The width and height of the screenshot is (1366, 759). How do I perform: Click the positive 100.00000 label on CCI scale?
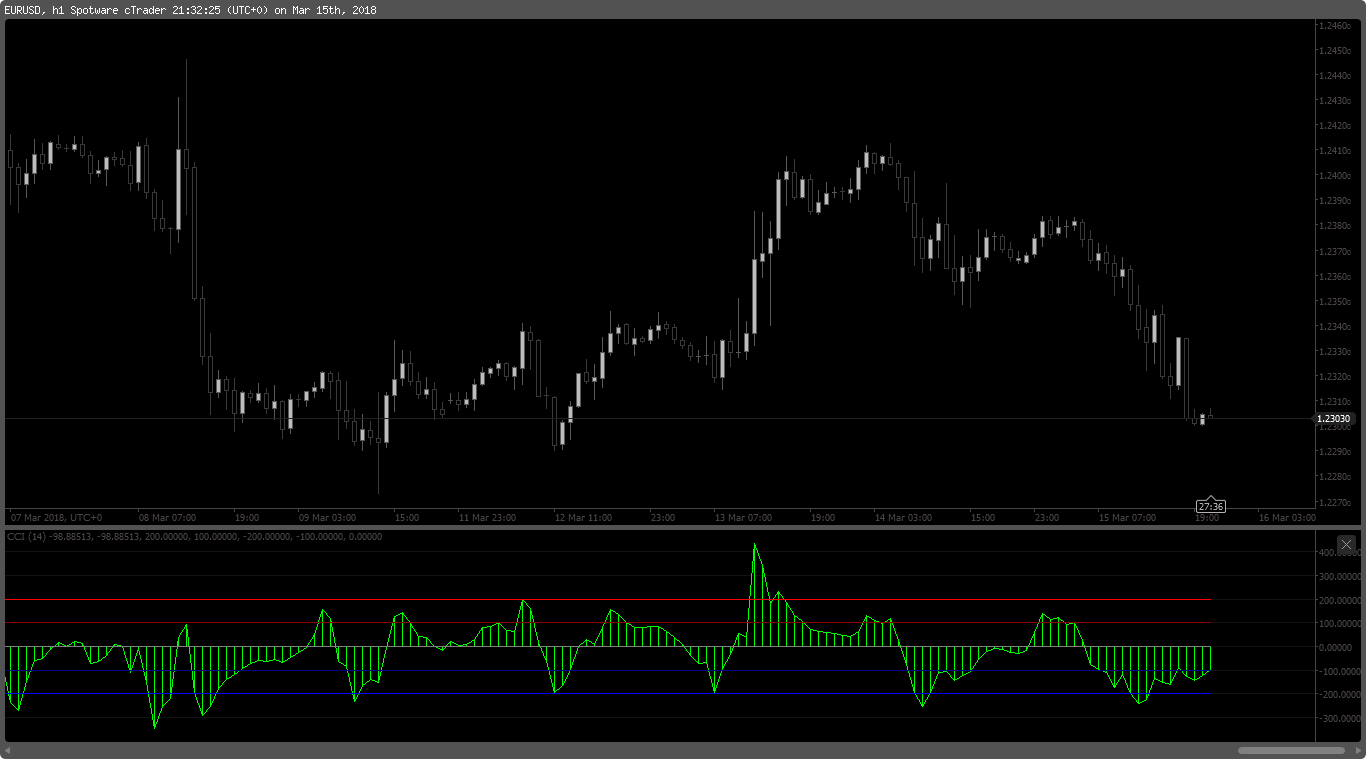point(1341,624)
